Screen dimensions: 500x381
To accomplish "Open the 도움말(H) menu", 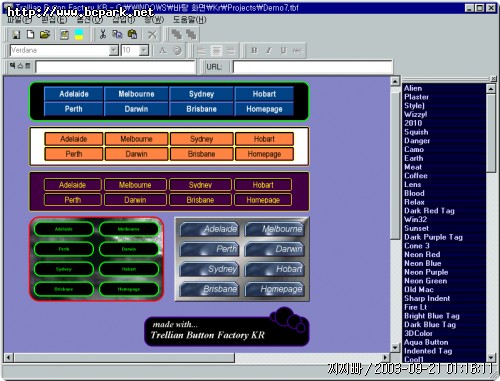I will click(189, 20).
